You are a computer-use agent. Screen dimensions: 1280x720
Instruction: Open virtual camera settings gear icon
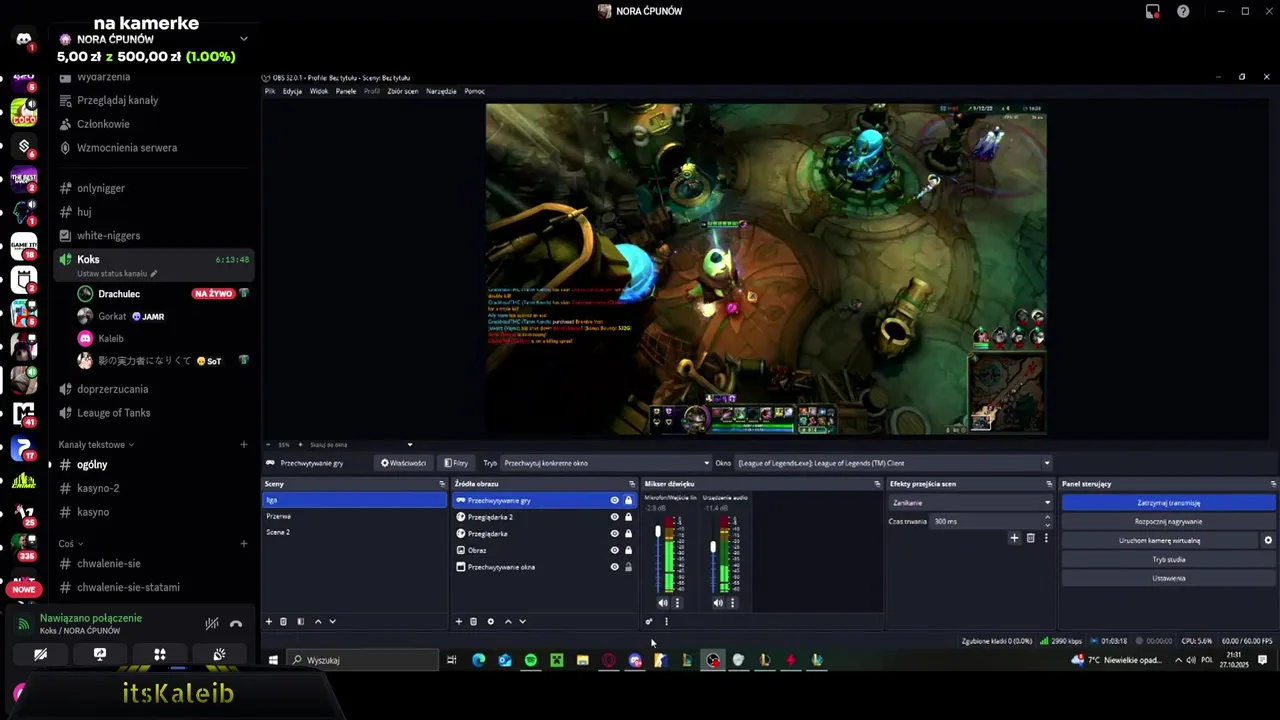coord(1268,540)
